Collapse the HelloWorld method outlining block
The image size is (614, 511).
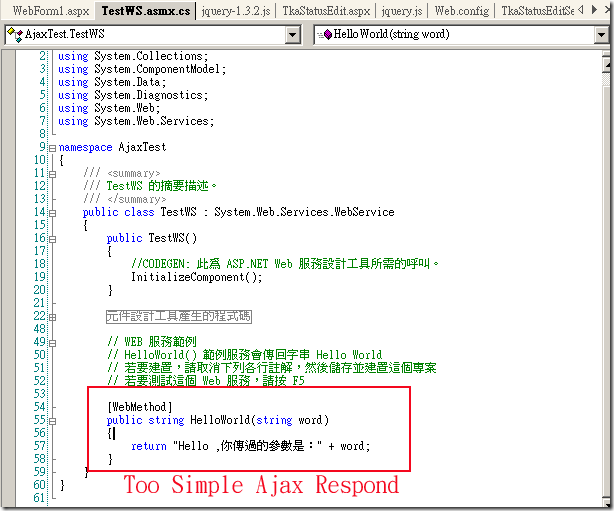pos(52,420)
